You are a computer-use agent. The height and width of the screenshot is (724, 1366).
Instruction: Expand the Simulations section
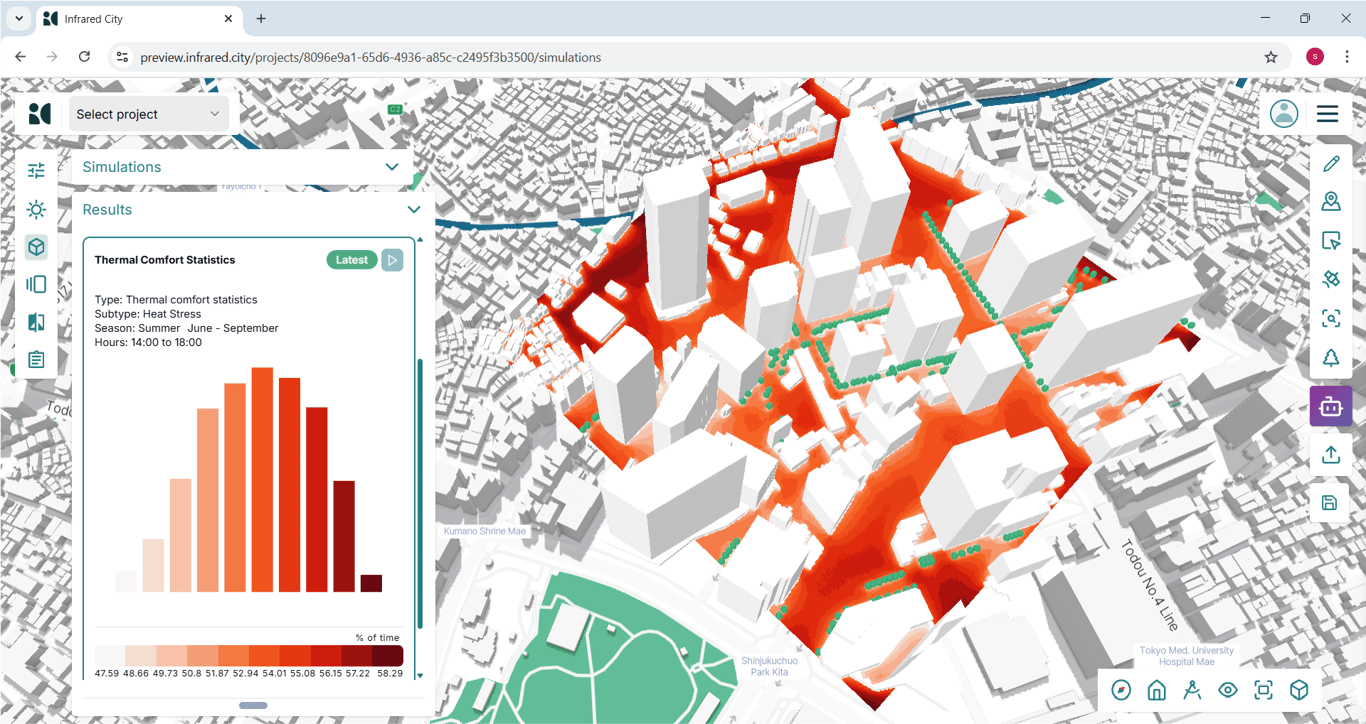[x=242, y=167]
